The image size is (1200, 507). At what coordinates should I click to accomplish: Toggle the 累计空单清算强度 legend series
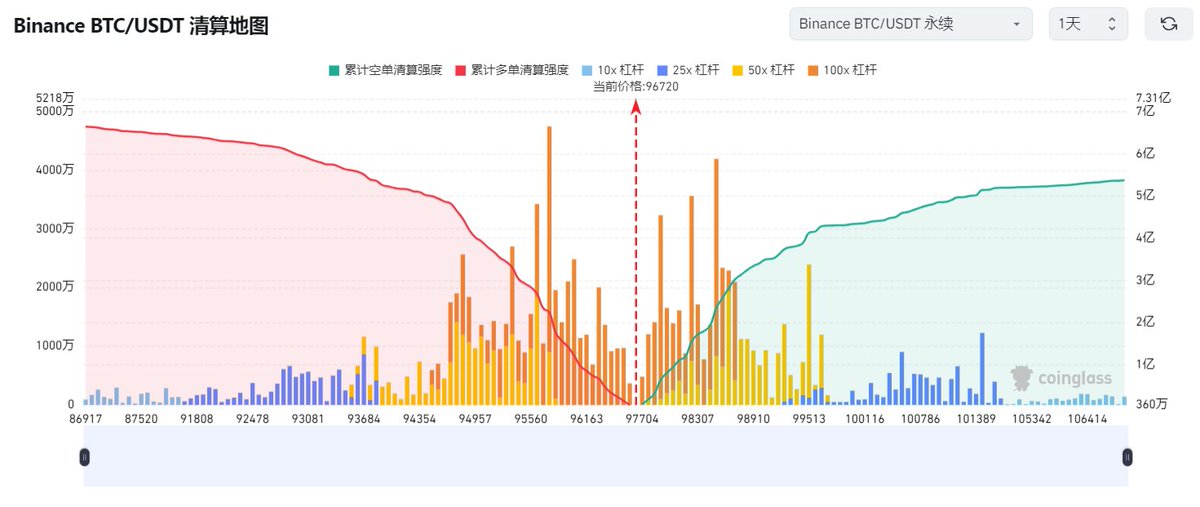(385, 70)
